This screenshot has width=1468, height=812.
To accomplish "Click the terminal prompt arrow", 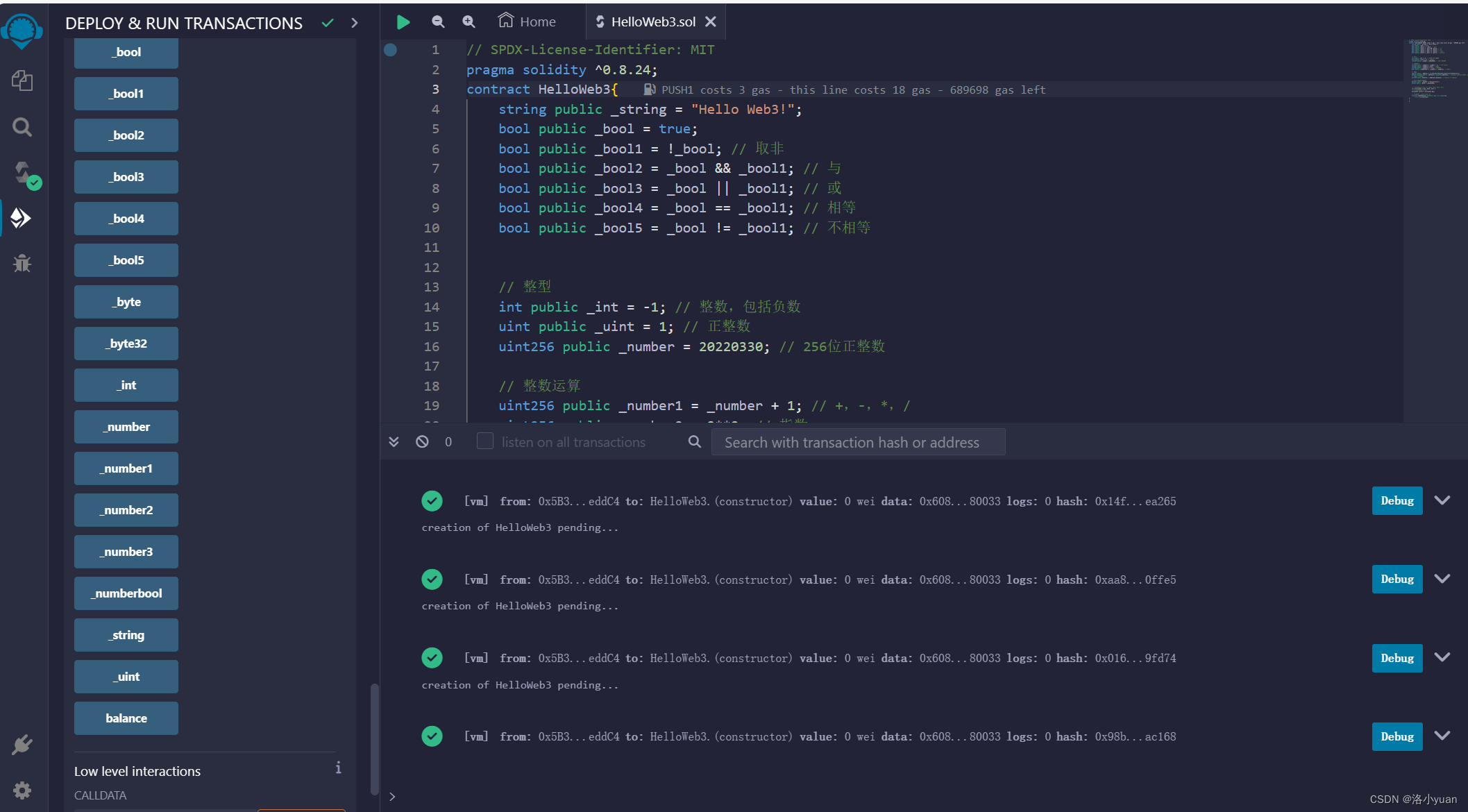I will (x=392, y=796).
